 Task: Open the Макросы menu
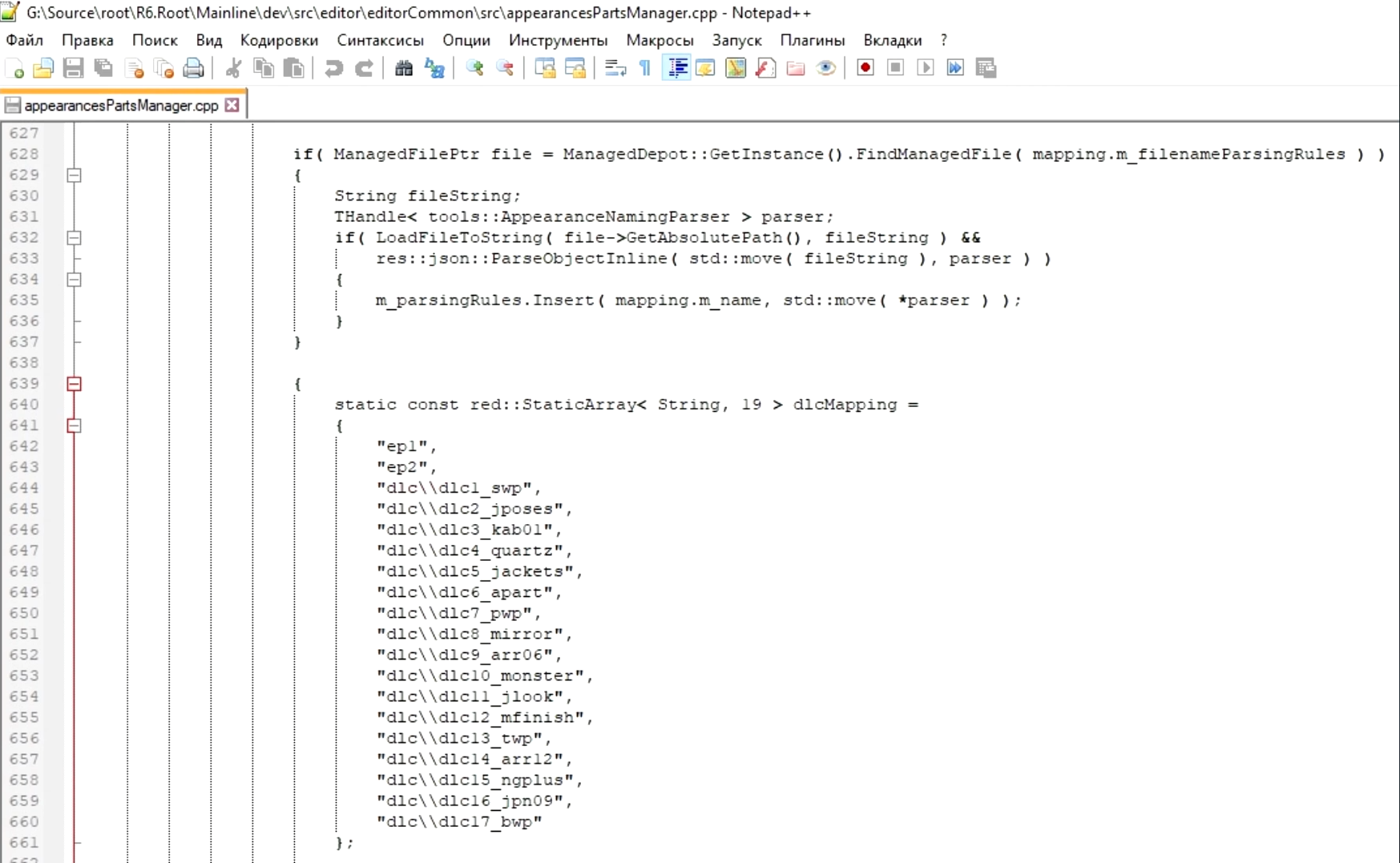point(660,40)
